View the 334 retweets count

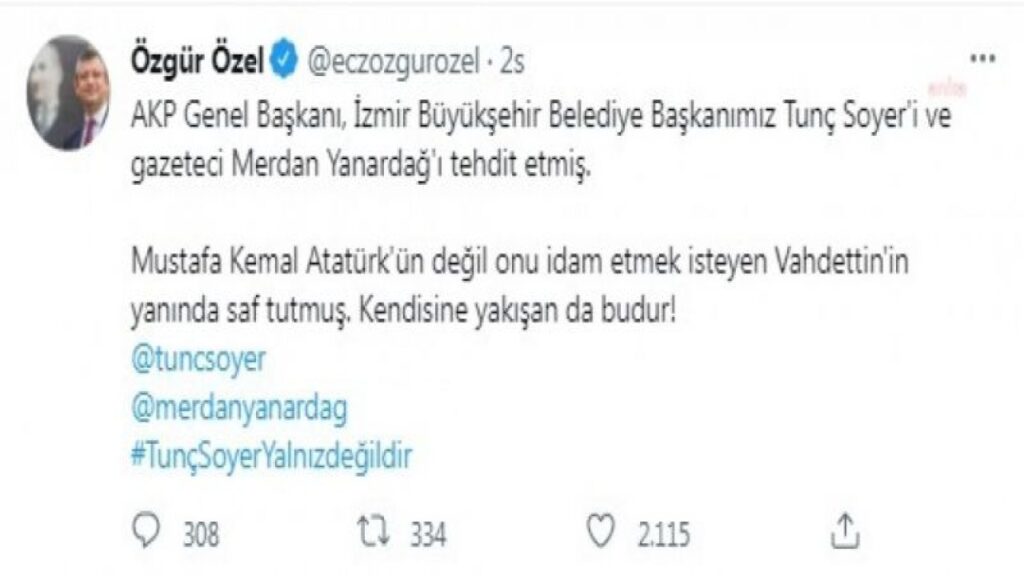[428, 534]
